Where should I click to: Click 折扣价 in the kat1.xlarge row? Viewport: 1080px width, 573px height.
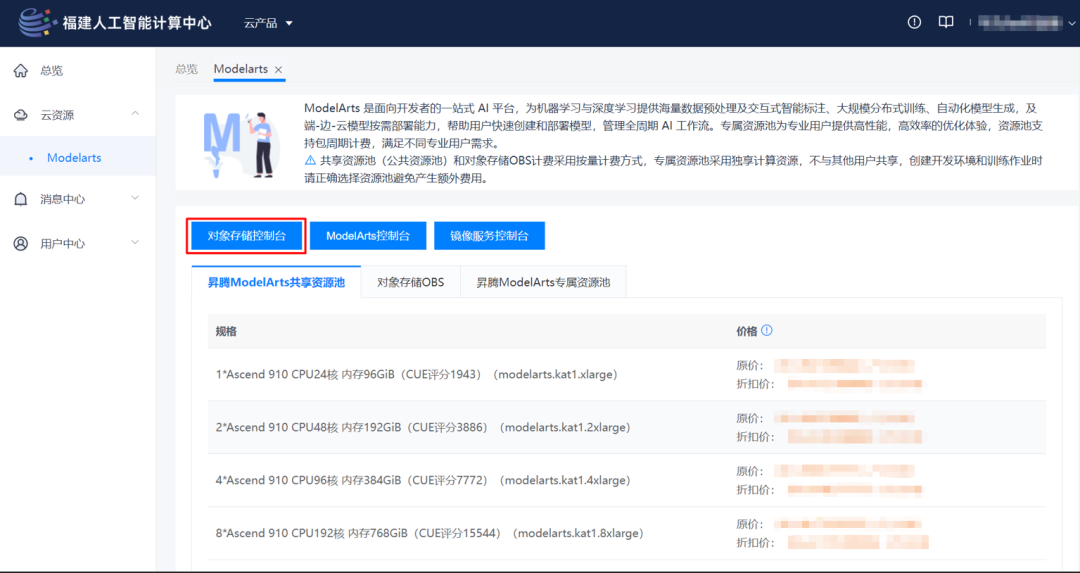click(x=756, y=384)
